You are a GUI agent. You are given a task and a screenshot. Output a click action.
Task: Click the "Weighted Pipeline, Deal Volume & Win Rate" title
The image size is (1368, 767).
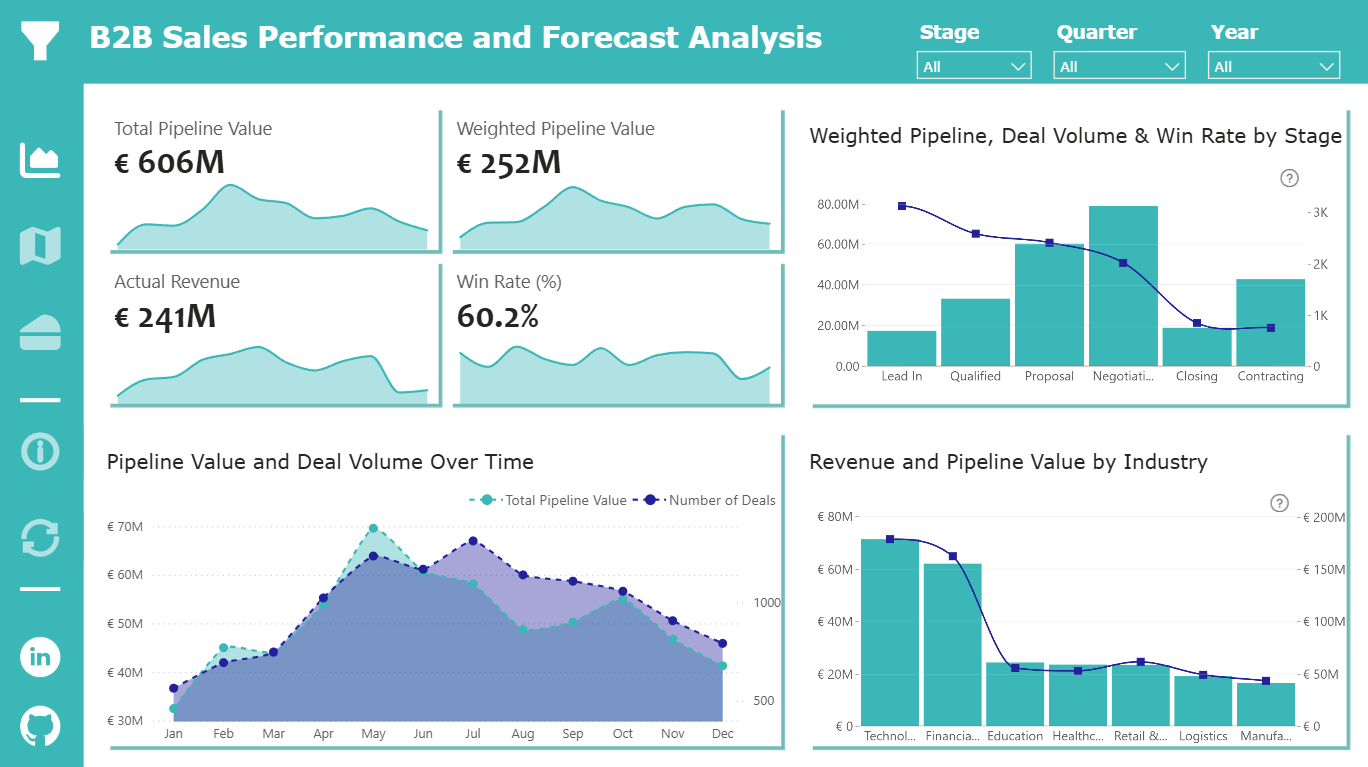click(x=1075, y=136)
